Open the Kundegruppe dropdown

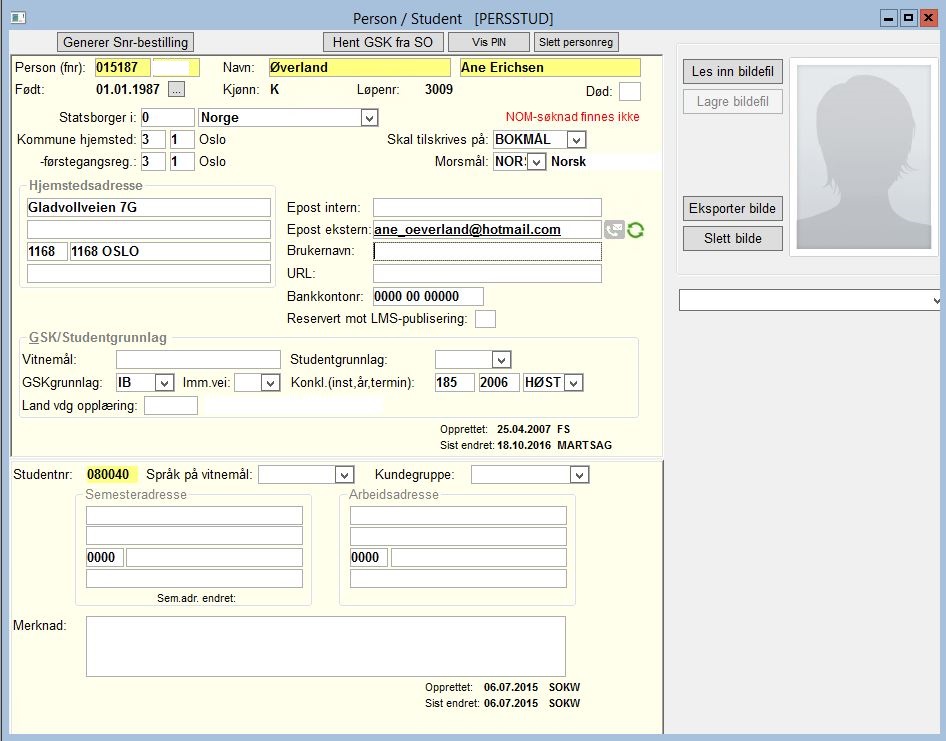click(579, 475)
